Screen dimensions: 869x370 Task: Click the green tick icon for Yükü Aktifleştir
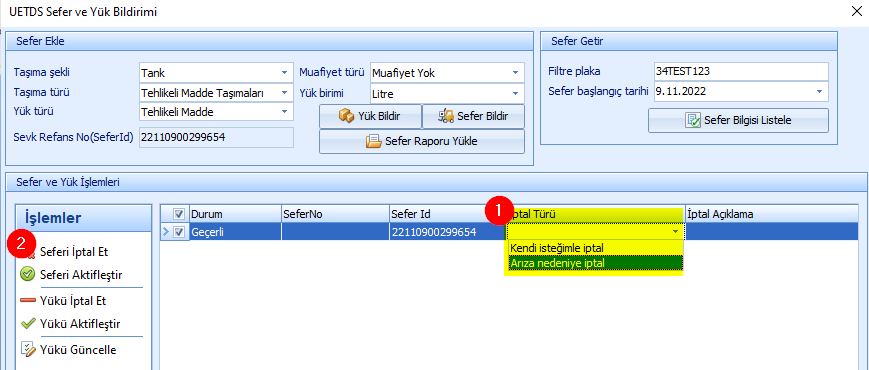coord(27,323)
